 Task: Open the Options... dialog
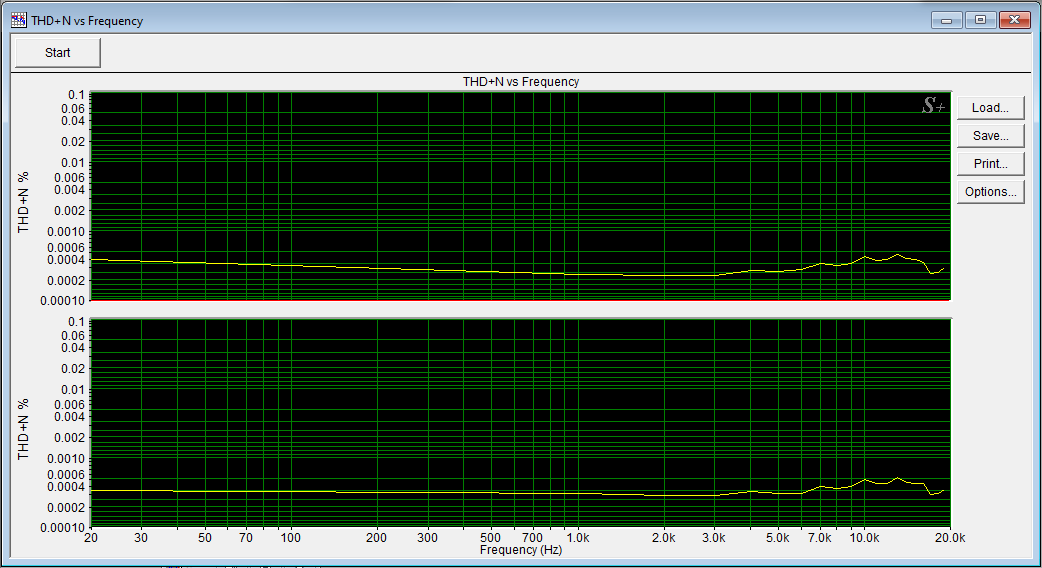click(x=990, y=191)
